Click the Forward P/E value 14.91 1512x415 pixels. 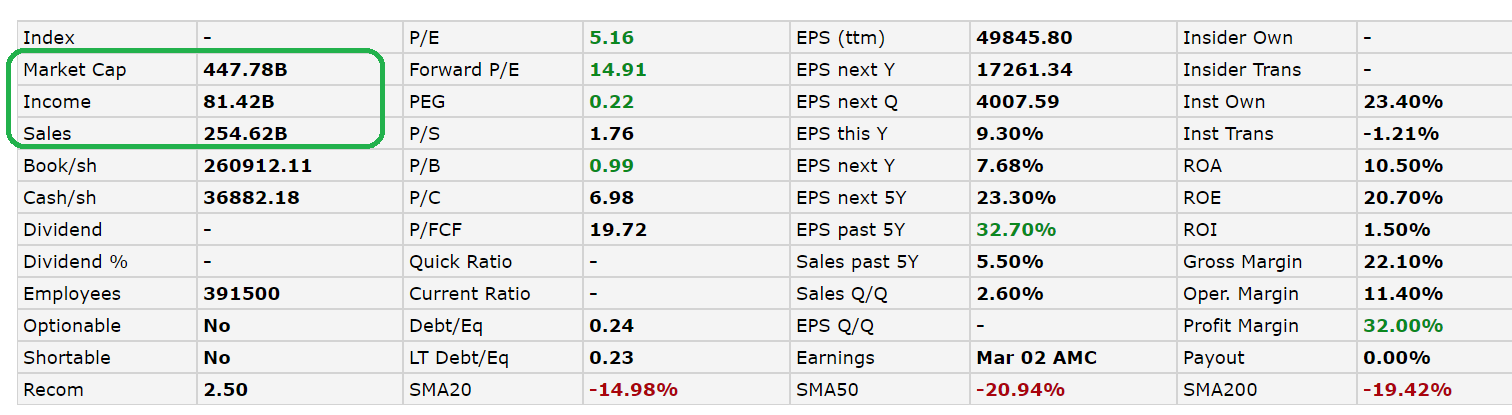coord(617,70)
